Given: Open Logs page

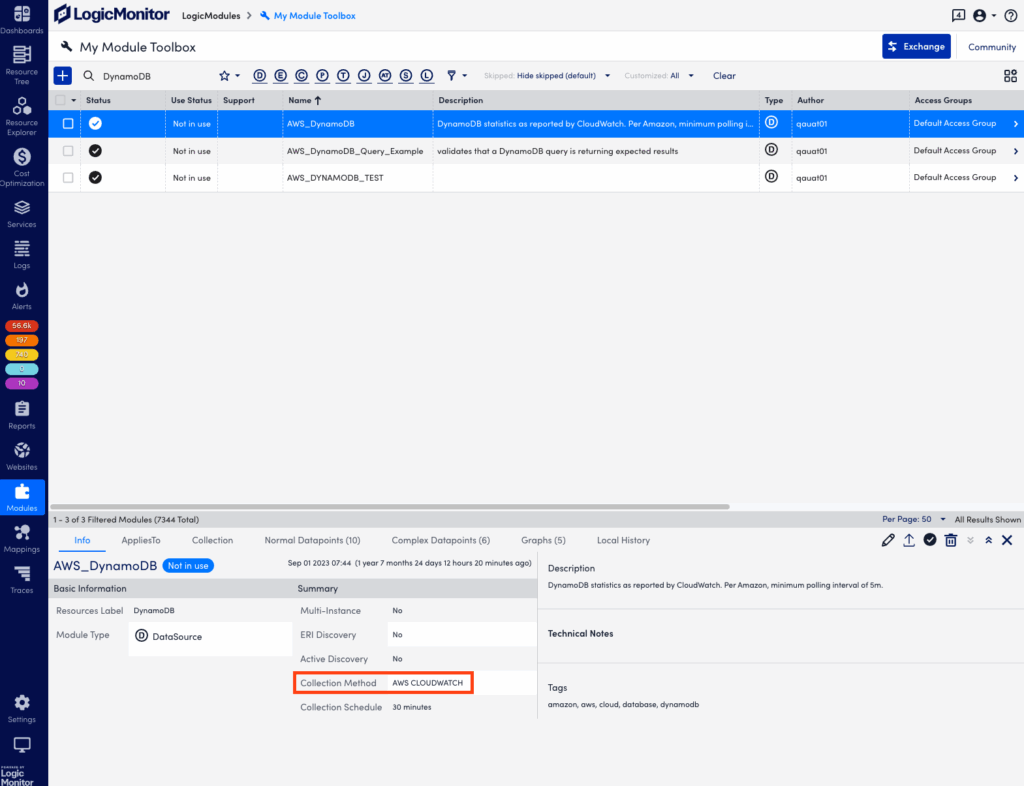Looking at the screenshot, I should click(22, 255).
